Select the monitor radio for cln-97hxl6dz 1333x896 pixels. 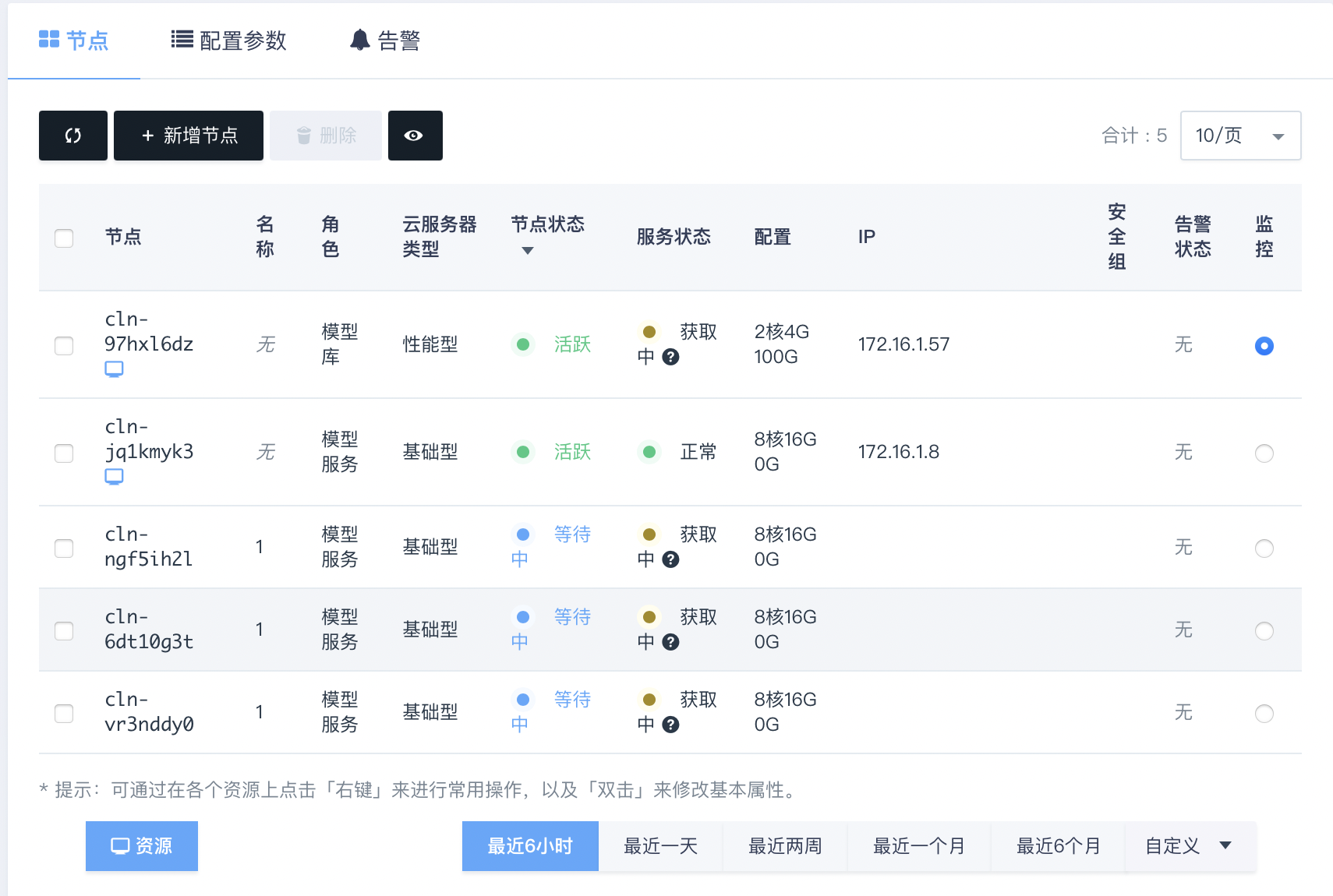(x=1264, y=346)
